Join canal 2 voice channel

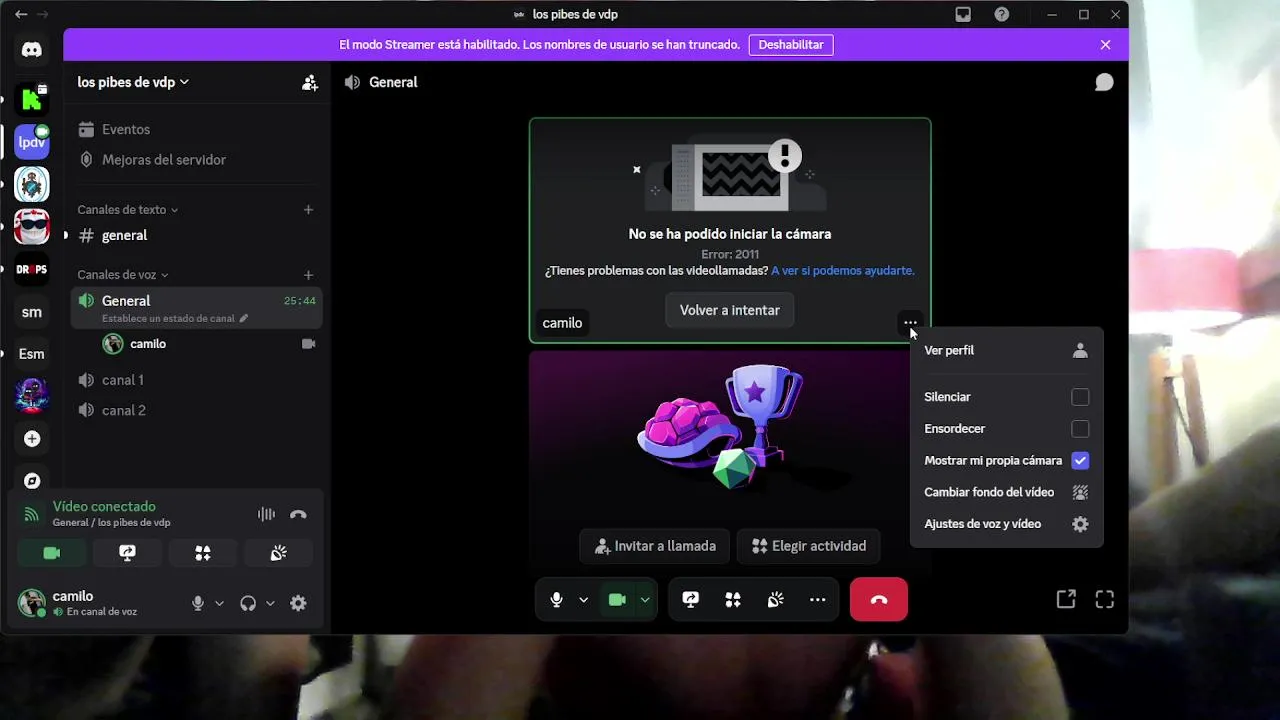click(x=196, y=411)
